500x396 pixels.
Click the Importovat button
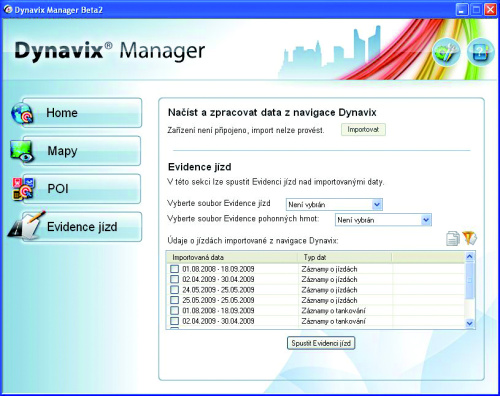pyautogui.click(x=363, y=130)
